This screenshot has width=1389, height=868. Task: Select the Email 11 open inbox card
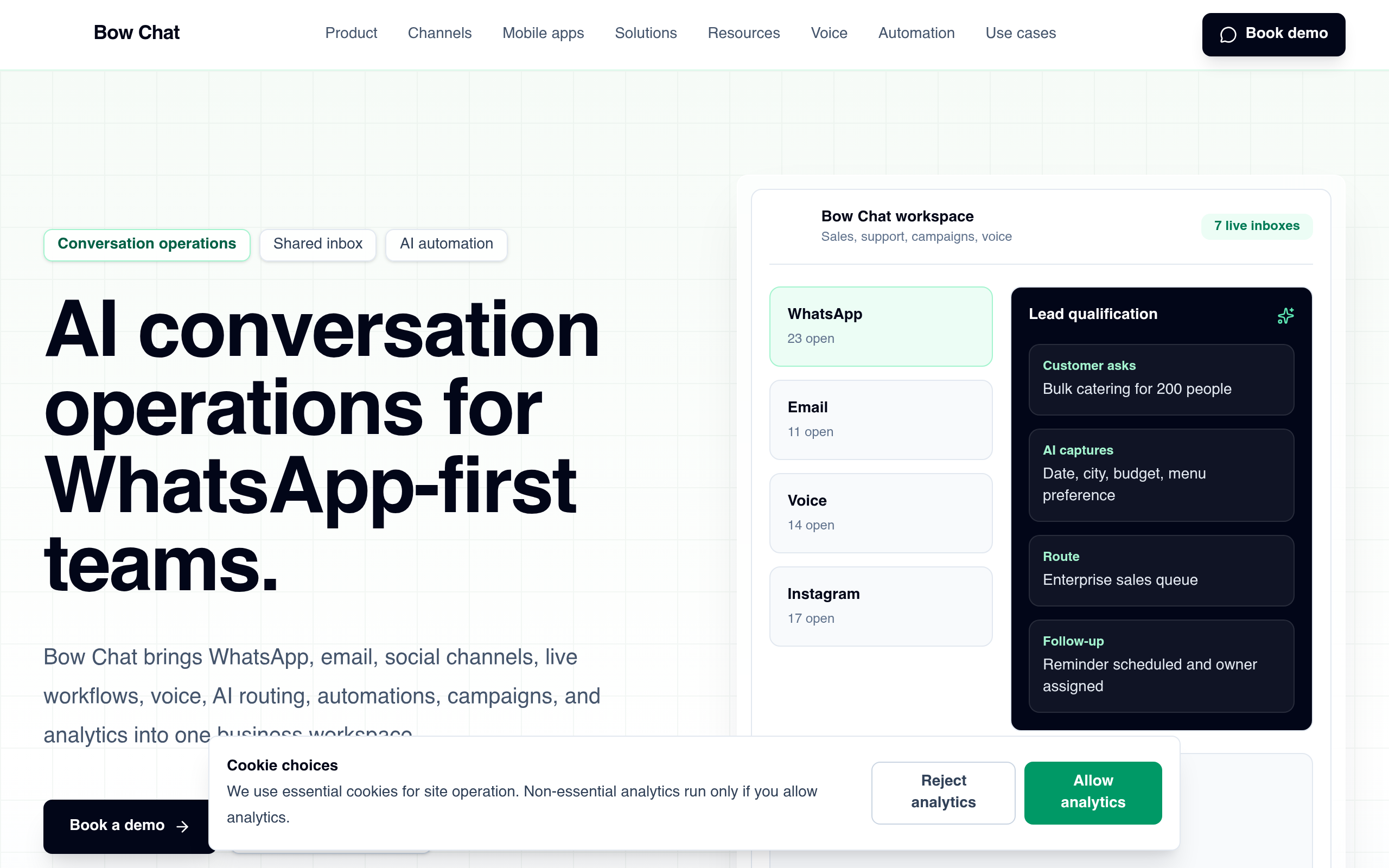click(x=881, y=419)
